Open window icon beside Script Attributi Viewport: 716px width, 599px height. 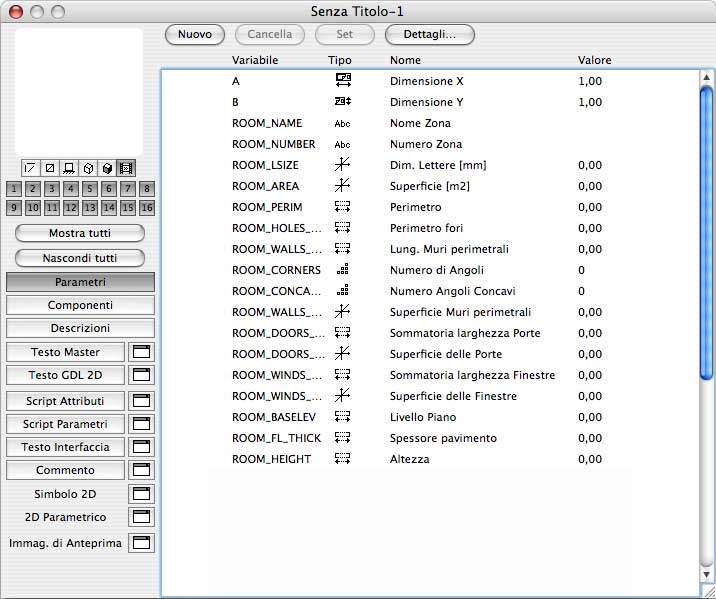[x=142, y=401]
